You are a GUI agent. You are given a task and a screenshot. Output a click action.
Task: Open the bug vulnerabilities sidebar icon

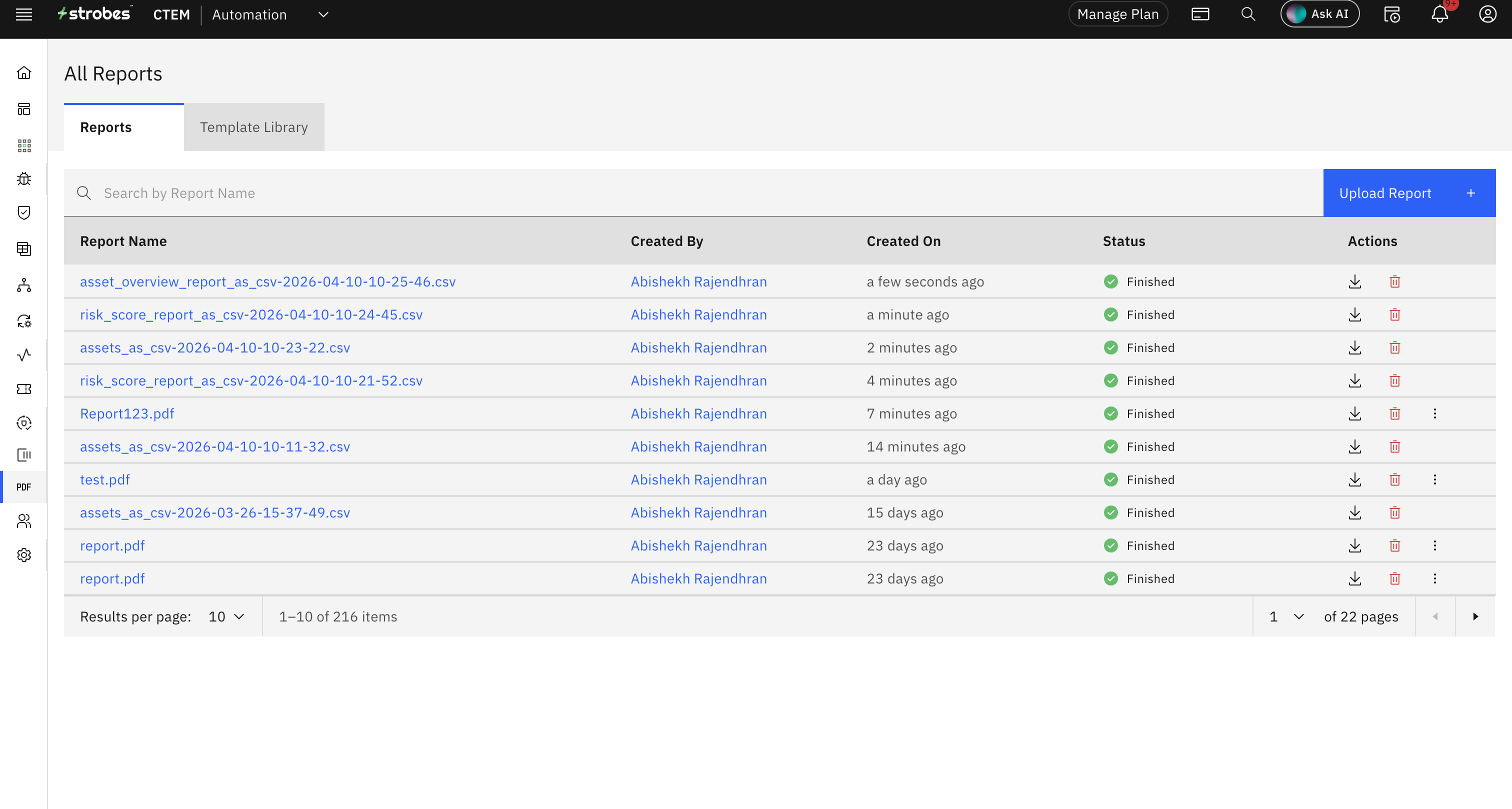[24, 179]
